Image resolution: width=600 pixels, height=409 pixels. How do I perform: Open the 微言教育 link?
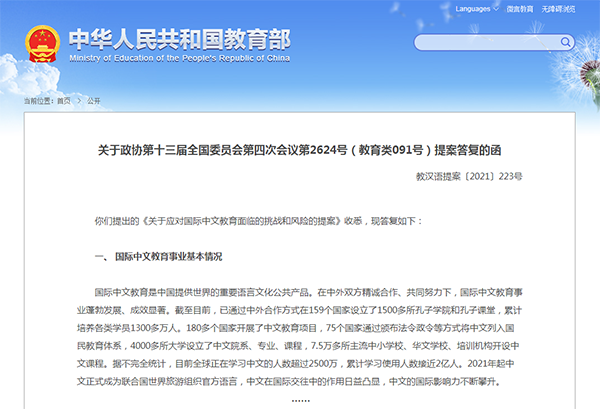pyautogui.click(x=518, y=9)
